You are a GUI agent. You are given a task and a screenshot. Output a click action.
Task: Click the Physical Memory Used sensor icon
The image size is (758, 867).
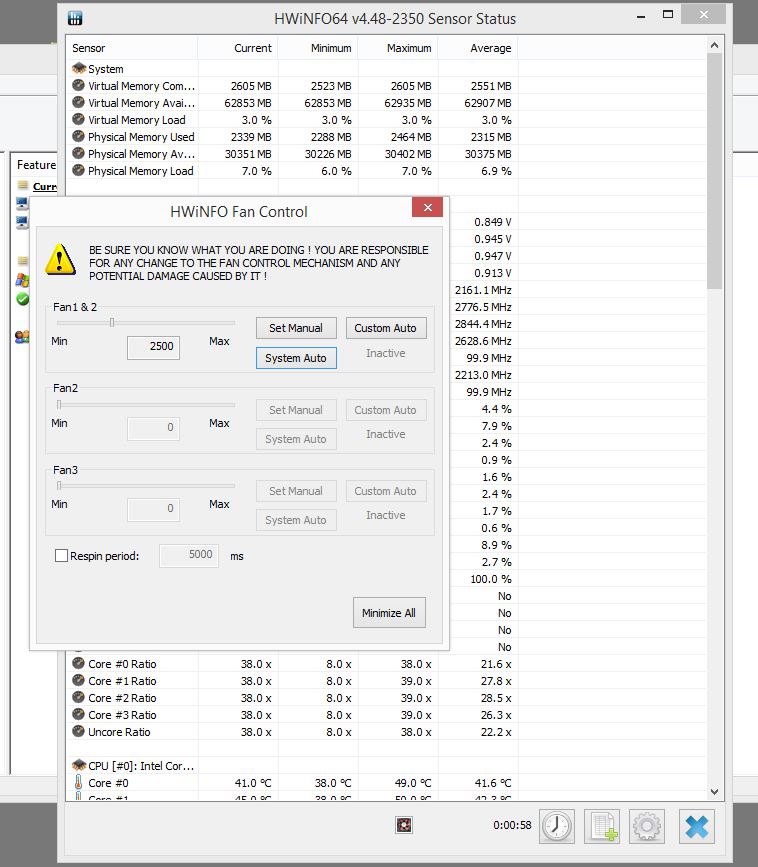click(79, 137)
